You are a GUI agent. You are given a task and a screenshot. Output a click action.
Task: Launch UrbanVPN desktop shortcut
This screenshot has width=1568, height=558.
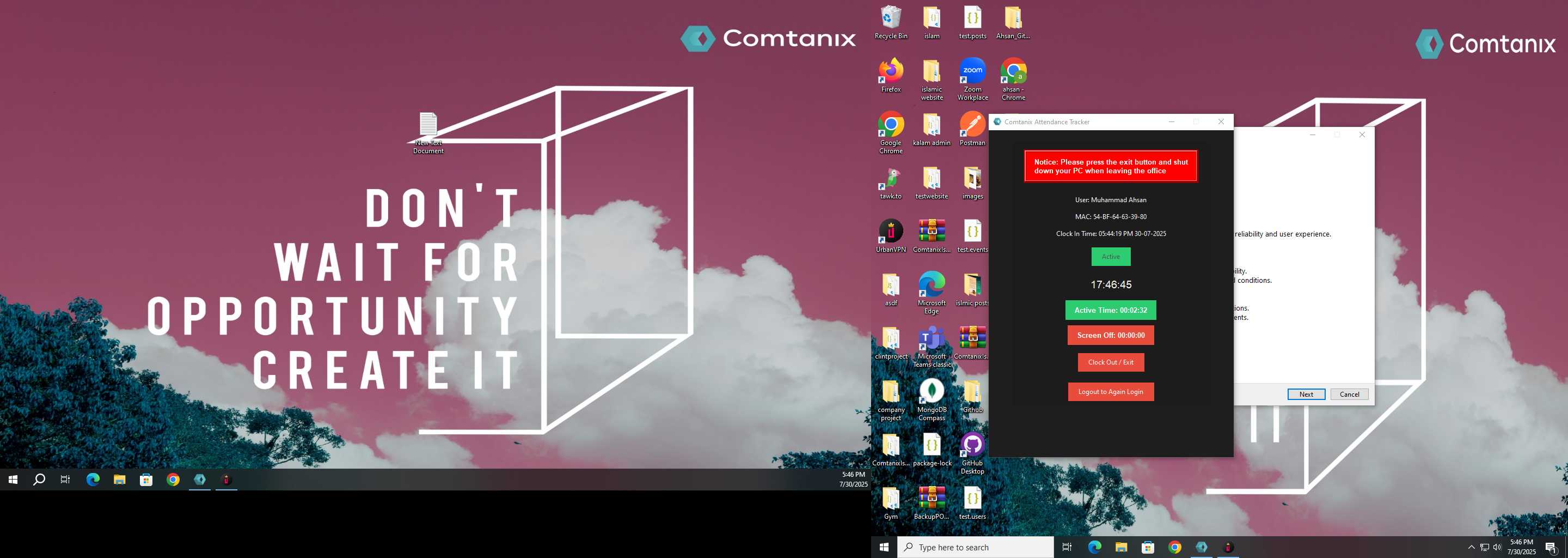pos(891,236)
